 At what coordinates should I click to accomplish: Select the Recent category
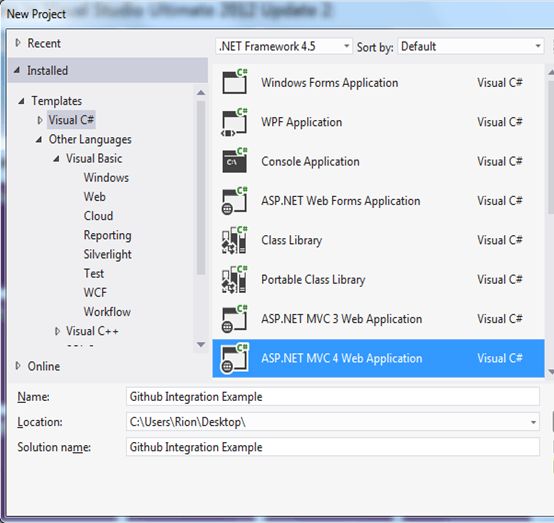[x=44, y=43]
